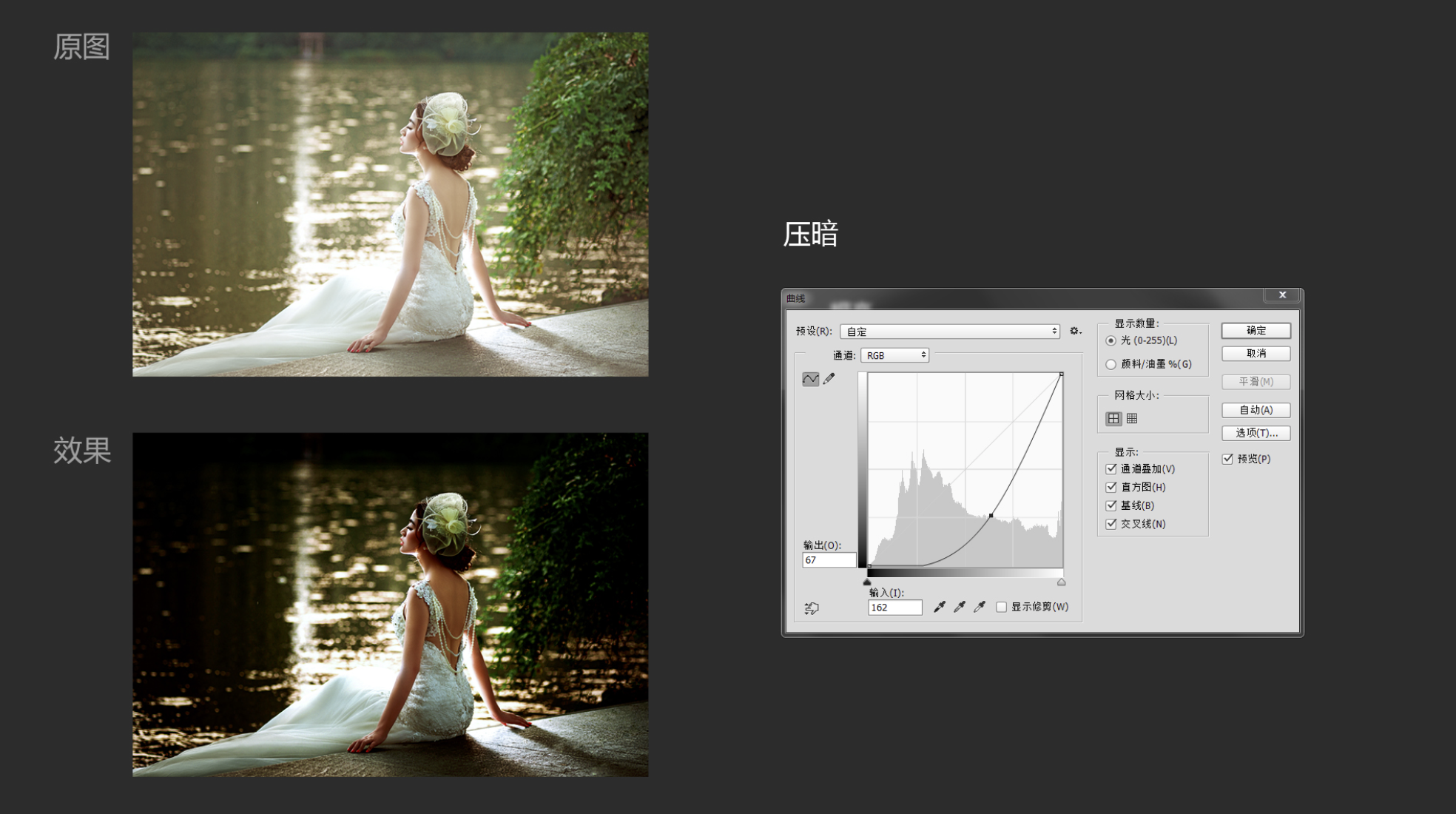
Task: Pick the gray point eyedropper
Action: pyautogui.click(x=960, y=607)
